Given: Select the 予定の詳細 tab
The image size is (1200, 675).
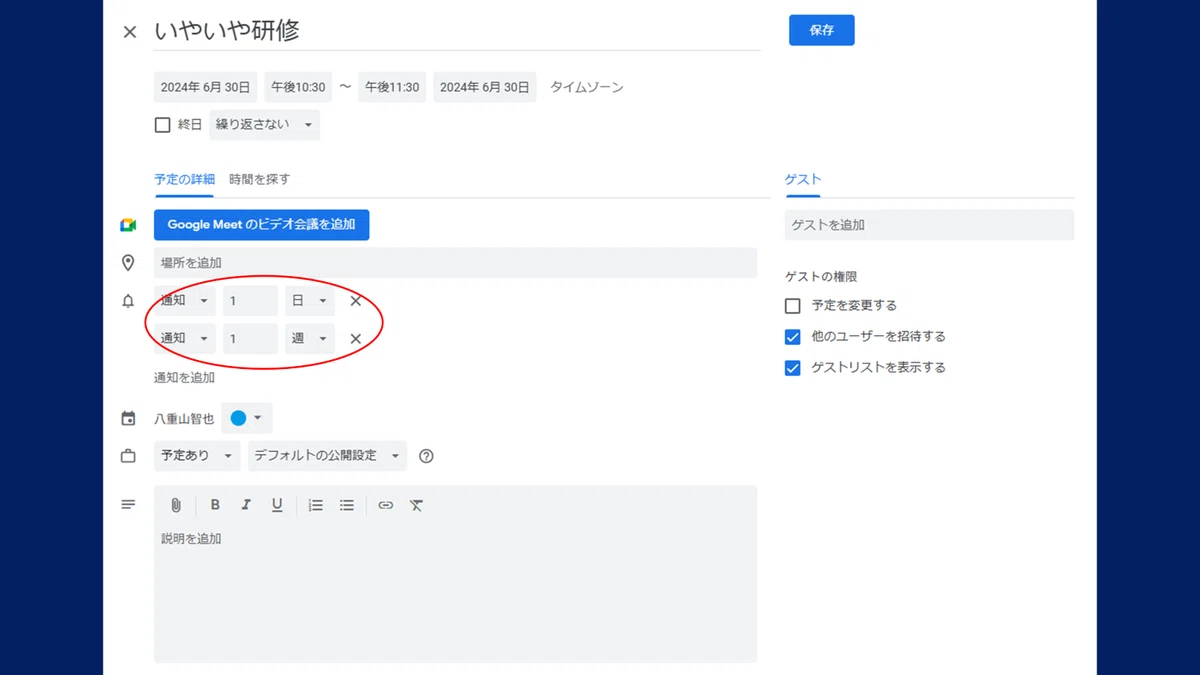Looking at the screenshot, I should pos(184,180).
